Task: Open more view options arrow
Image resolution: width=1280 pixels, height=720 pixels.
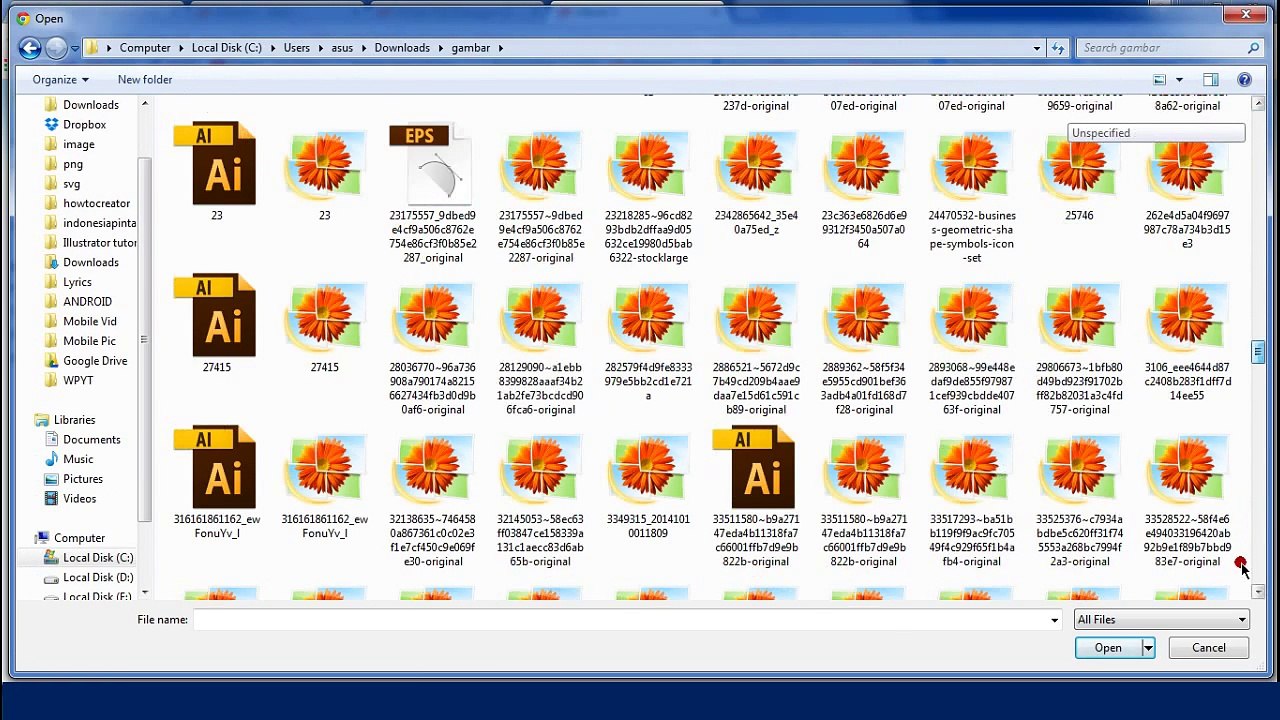Action: pos(1179,79)
